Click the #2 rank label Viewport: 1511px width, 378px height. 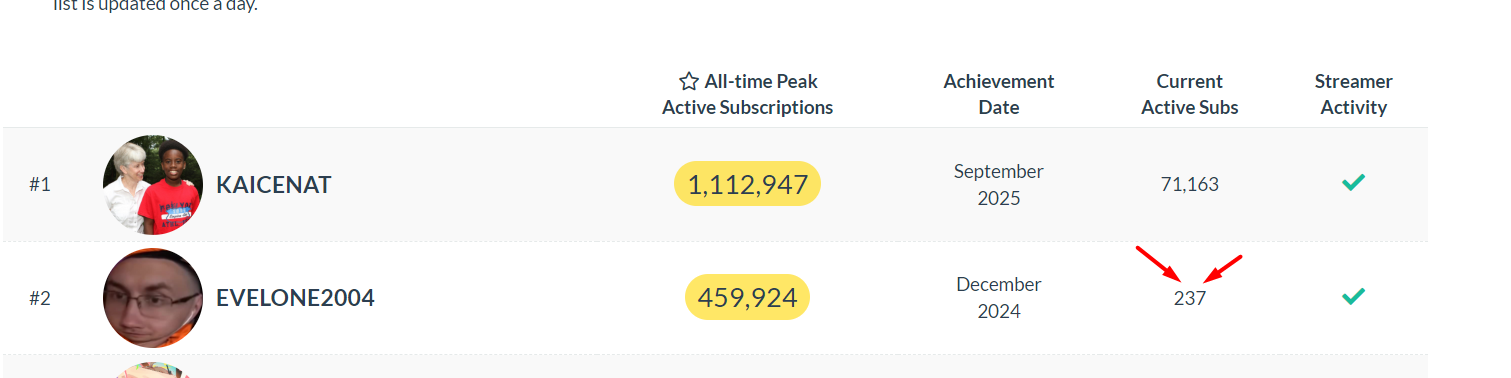click(40, 298)
